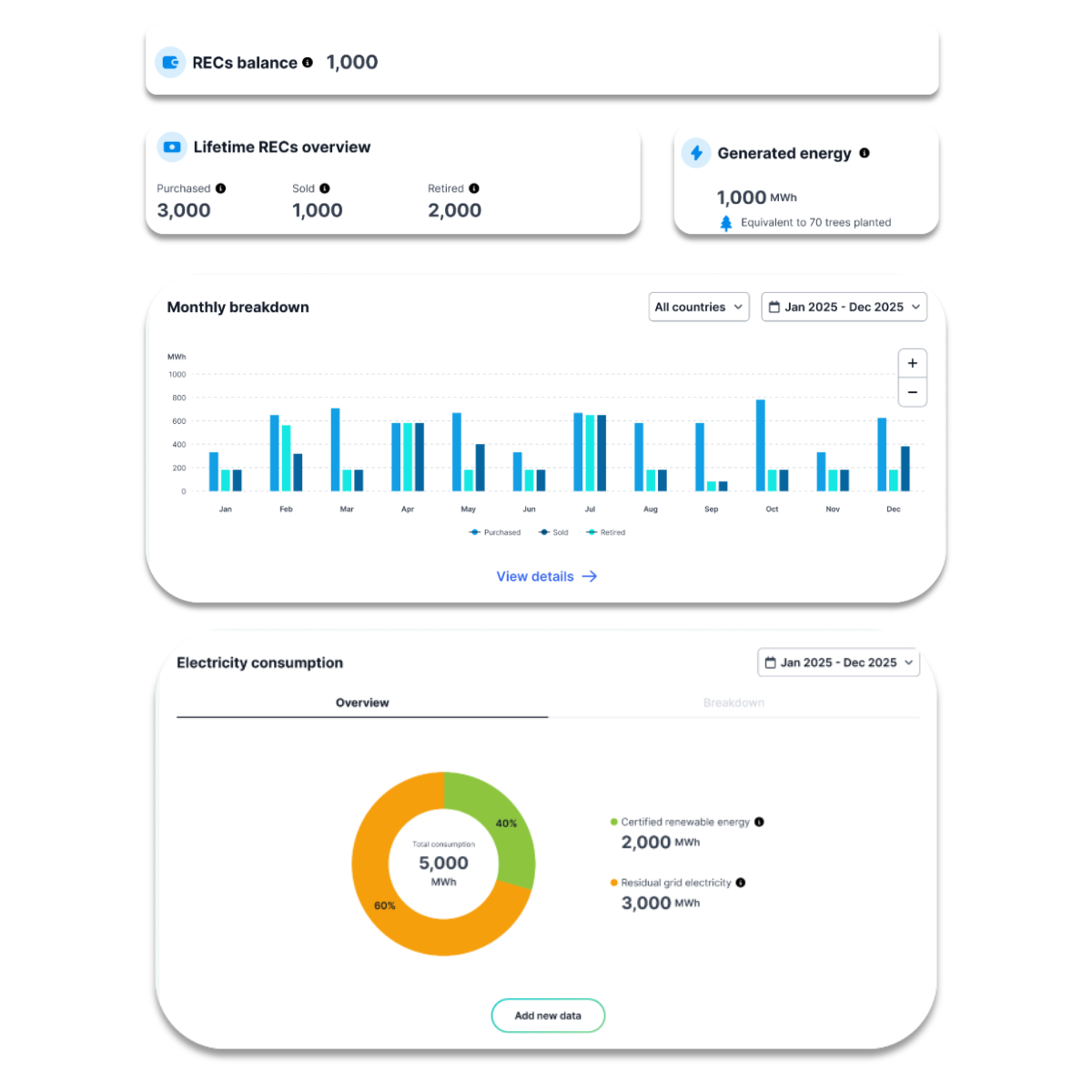The height and width of the screenshot is (1092, 1092).
Task: Click info icon beside Retired label
Action: [x=474, y=188]
